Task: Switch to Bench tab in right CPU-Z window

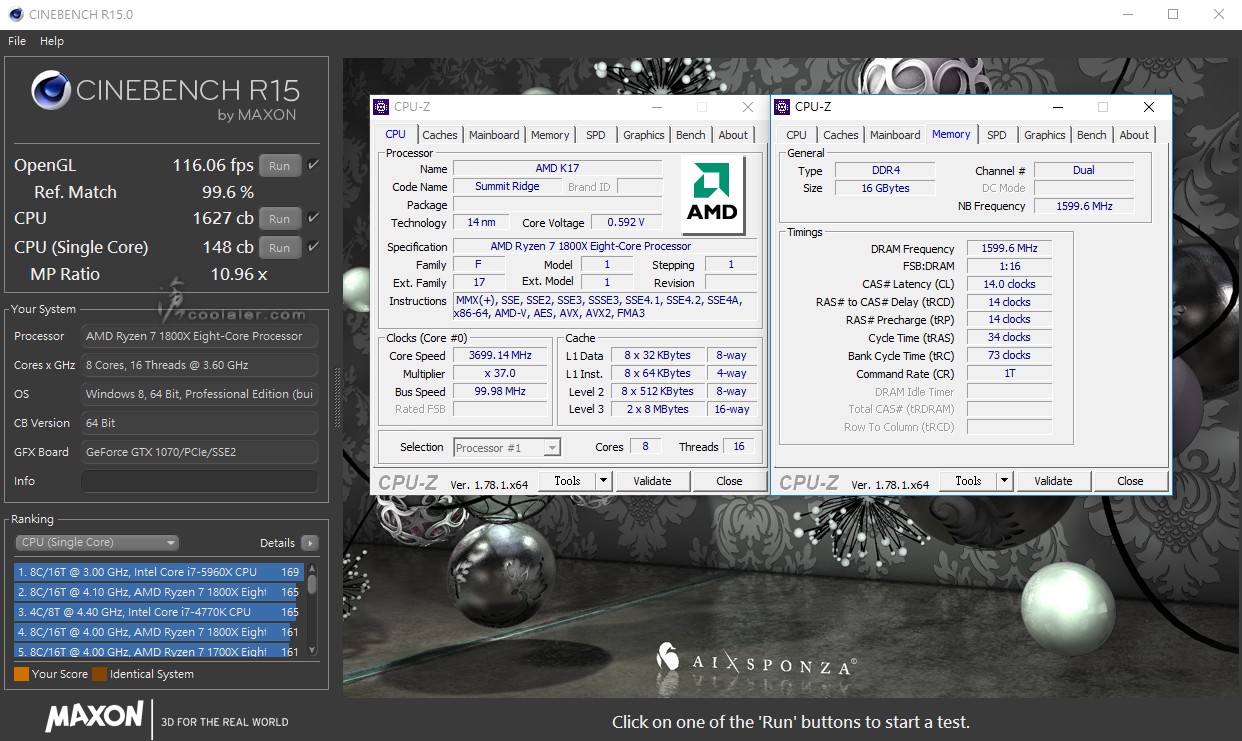Action: (x=1092, y=135)
